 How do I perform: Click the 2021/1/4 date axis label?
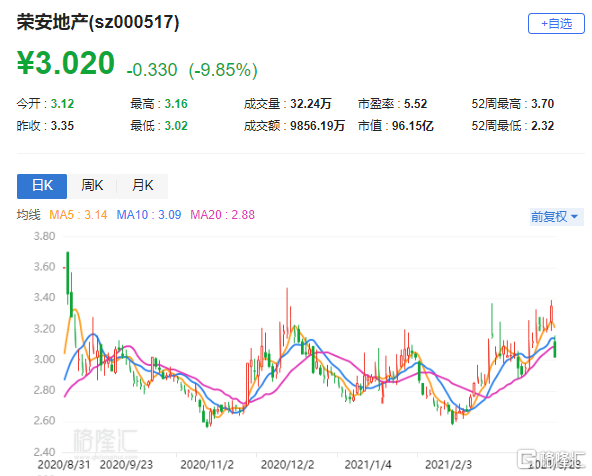(368, 465)
